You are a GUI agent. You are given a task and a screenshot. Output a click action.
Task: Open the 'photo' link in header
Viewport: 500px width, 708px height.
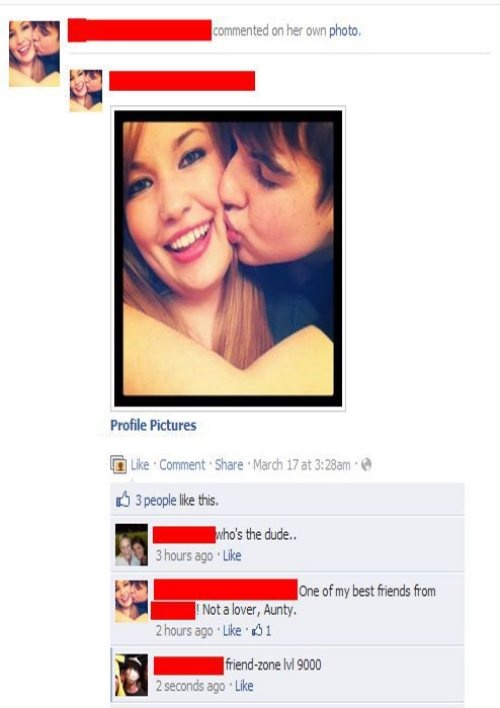pos(344,31)
